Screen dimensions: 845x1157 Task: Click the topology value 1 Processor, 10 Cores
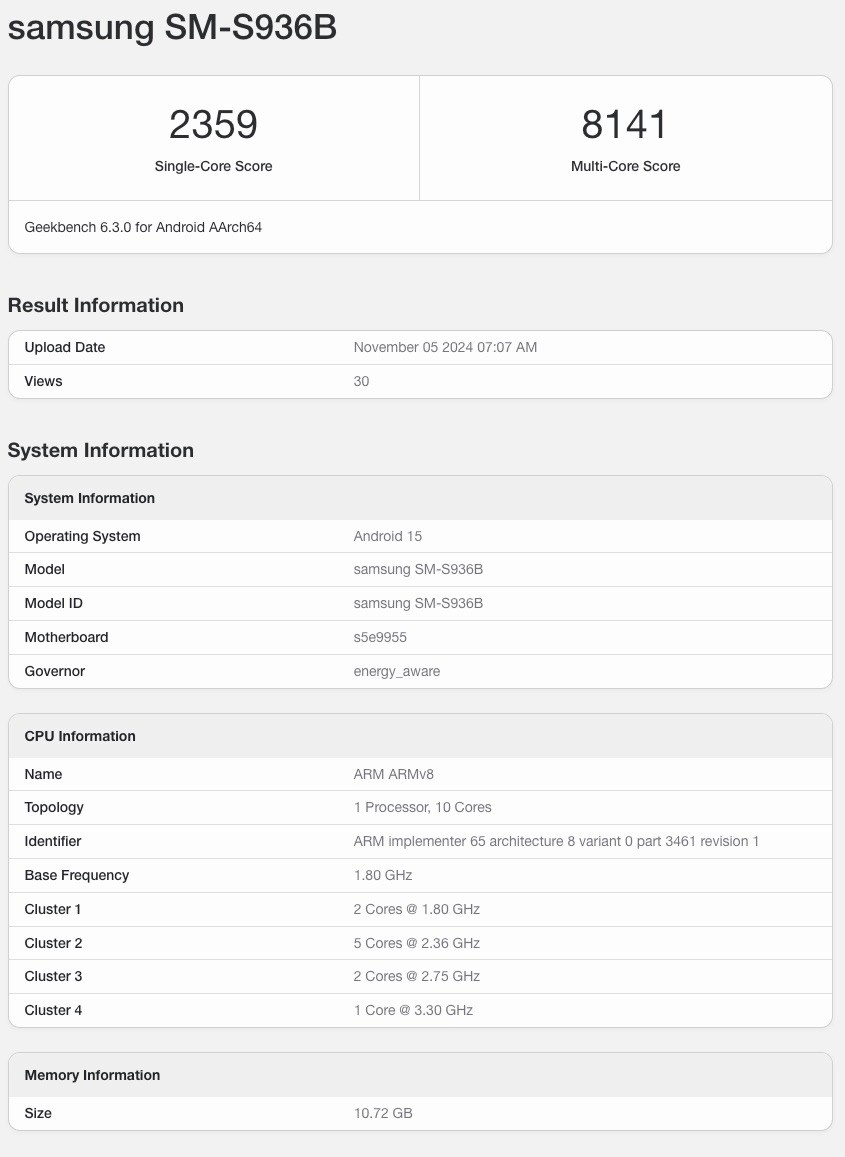point(422,807)
